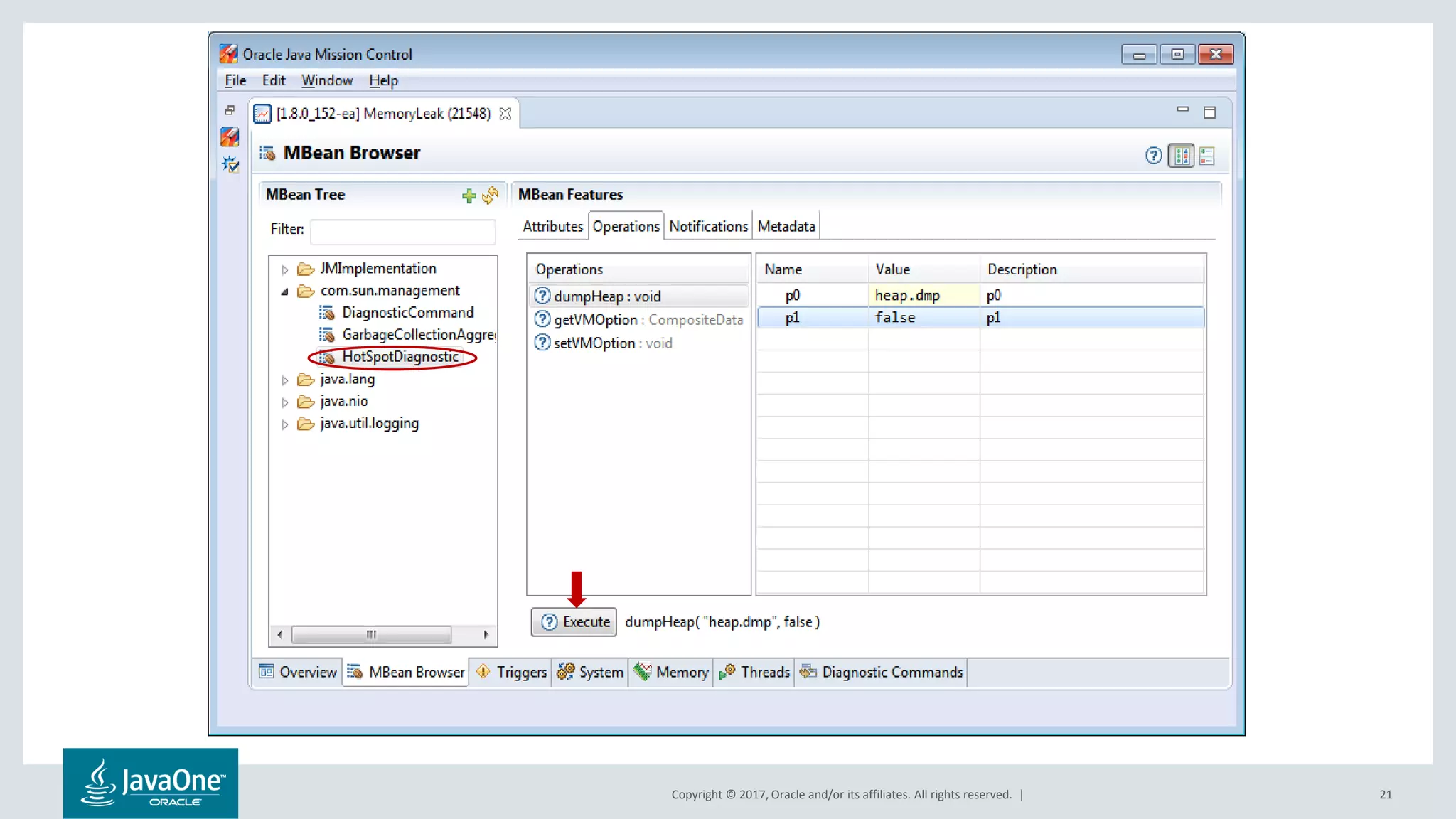Click the MBean Browser title icon
The width and height of the screenshot is (1456, 819).
click(267, 153)
